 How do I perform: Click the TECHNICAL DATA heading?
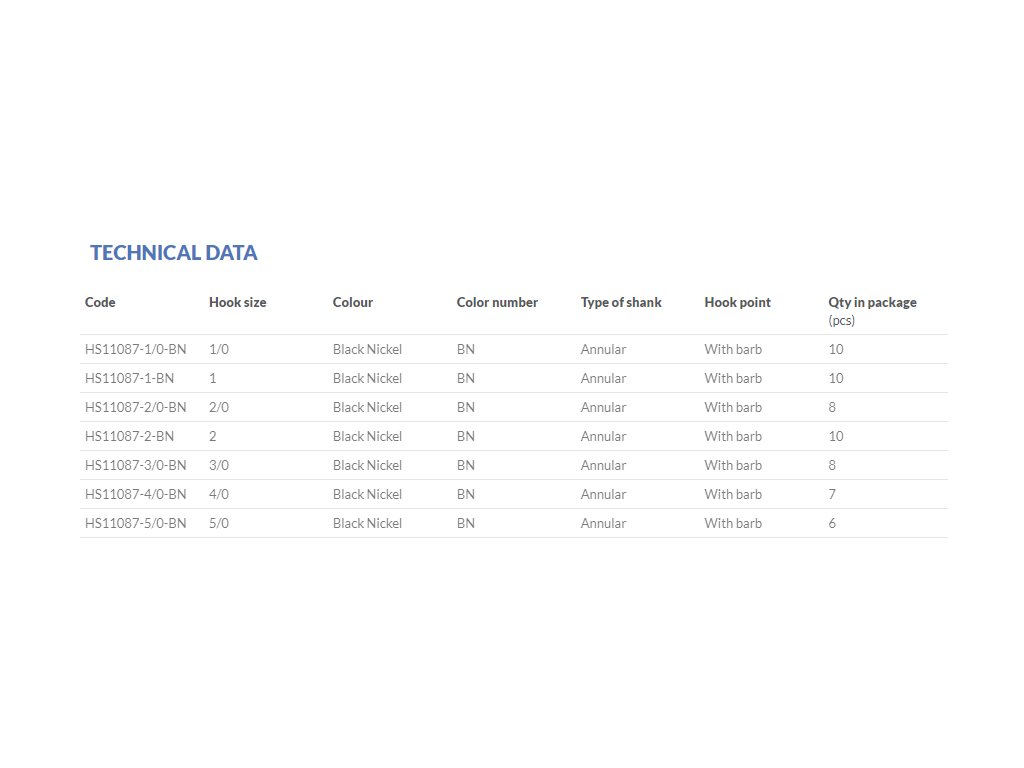[174, 253]
